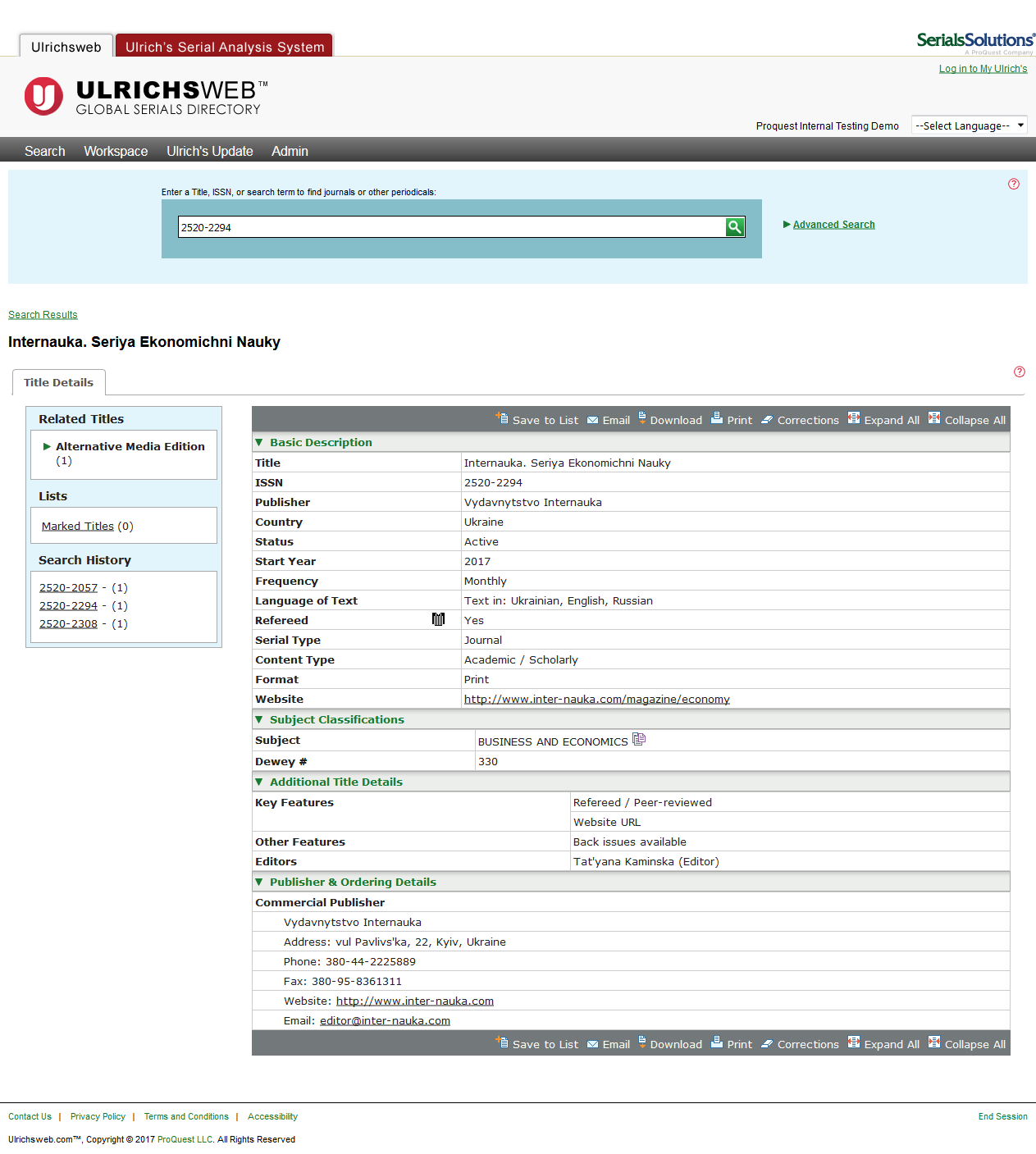This screenshot has height=1154, width=1036.
Task: Click Email in the bottom toolbar
Action: pyautogui.click(x=609, y=1044)
